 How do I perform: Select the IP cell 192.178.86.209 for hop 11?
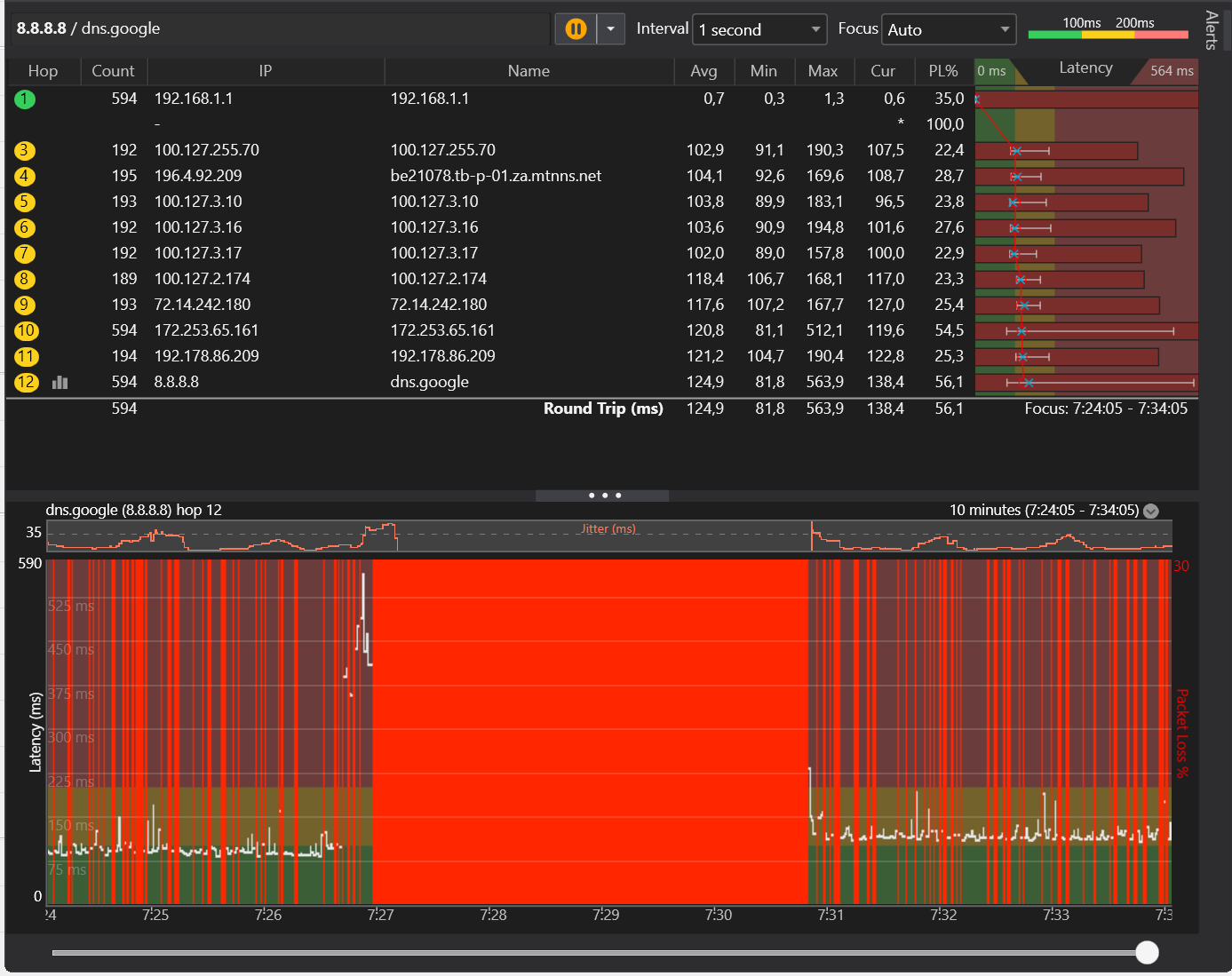pos(207,356)
